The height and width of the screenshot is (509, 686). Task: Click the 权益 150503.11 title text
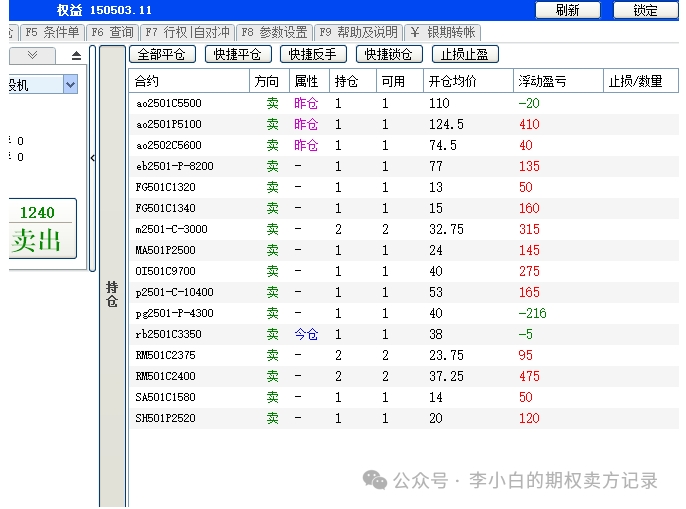104,10
